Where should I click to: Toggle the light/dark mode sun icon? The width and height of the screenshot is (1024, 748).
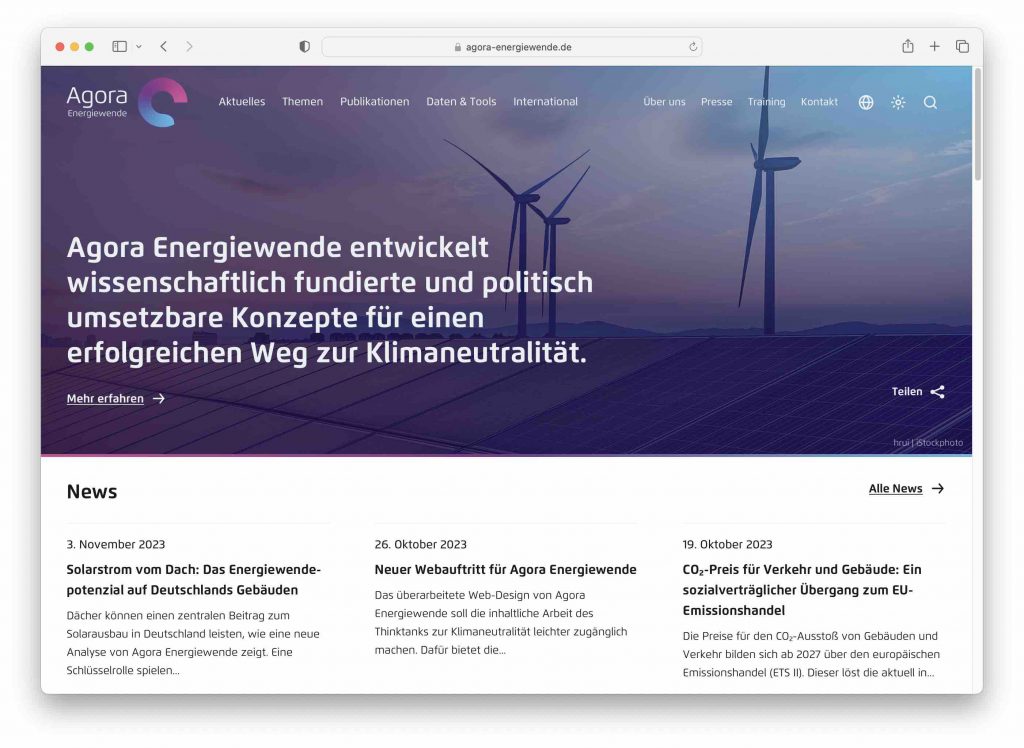click(899, 103)
